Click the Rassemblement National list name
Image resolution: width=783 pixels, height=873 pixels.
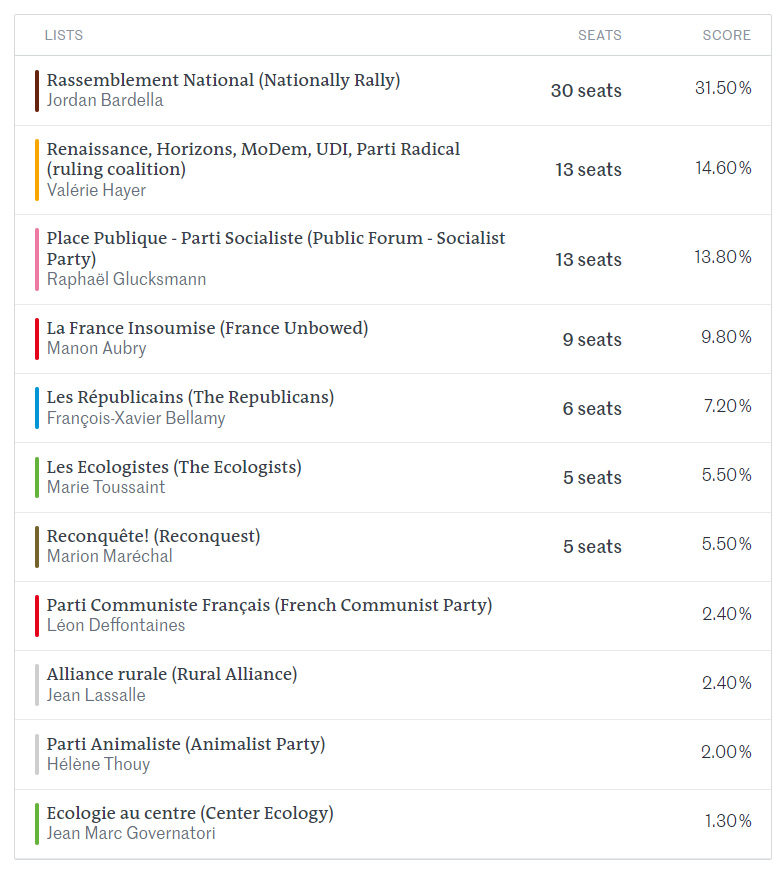click(223, 80)
